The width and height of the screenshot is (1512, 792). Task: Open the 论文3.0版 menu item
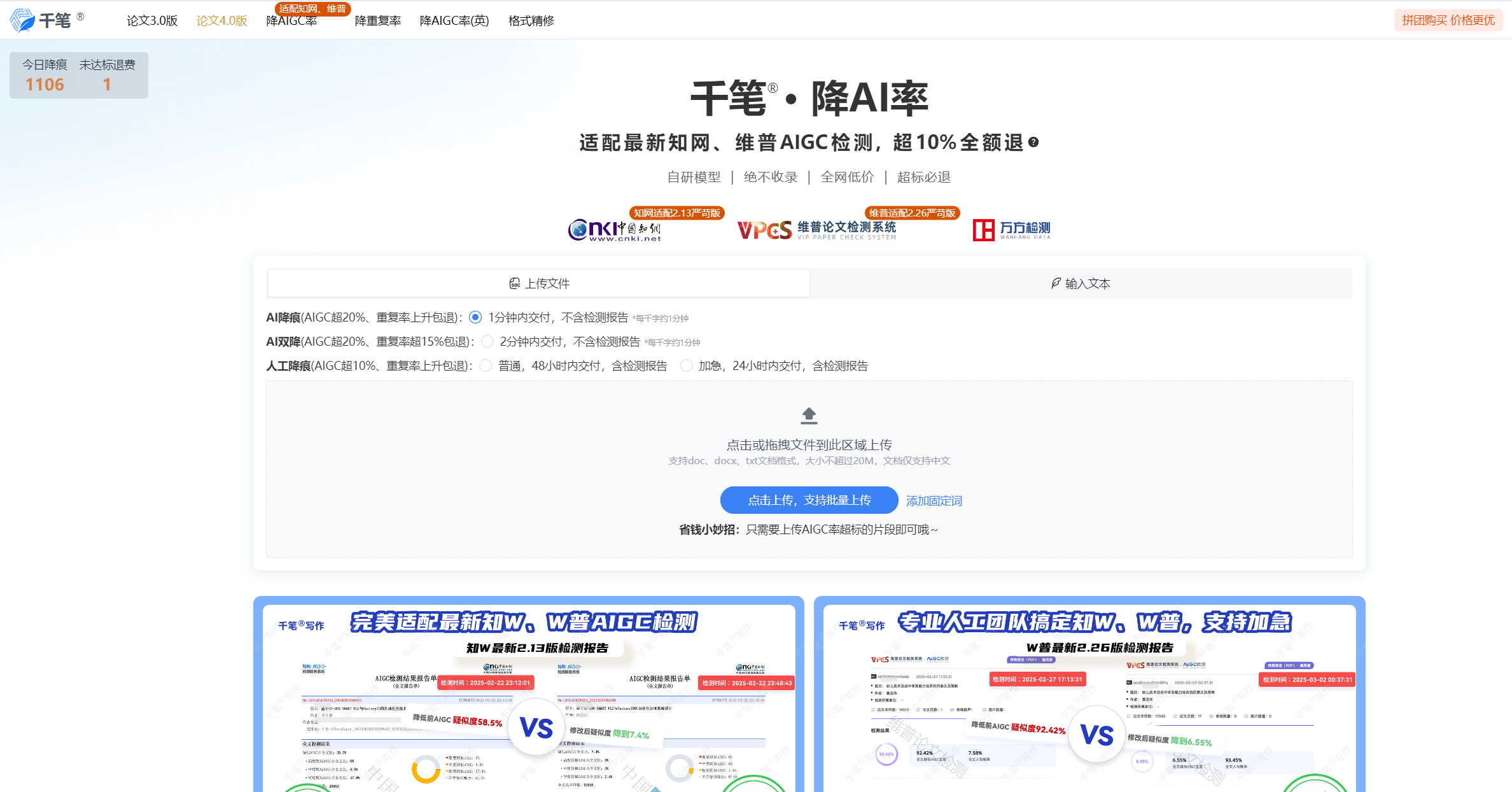152,20
